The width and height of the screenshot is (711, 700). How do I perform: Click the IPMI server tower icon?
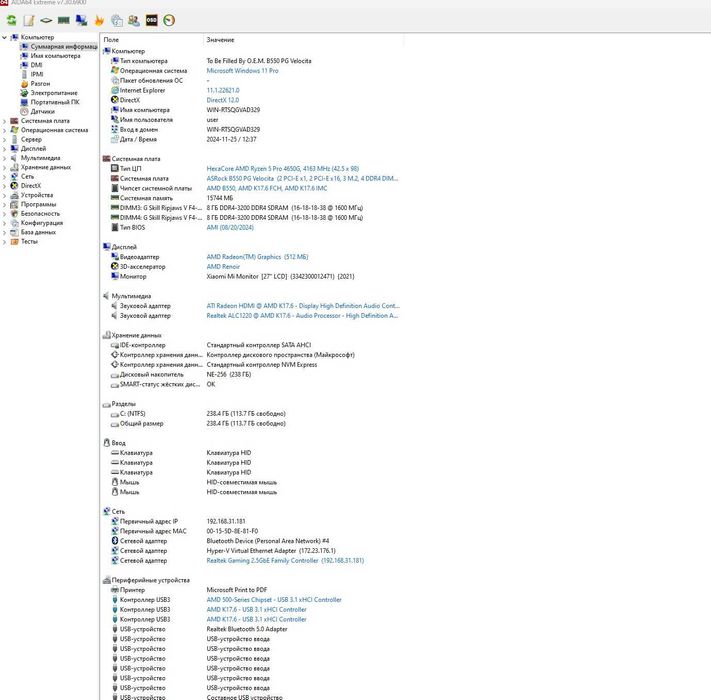coord(24,74)
